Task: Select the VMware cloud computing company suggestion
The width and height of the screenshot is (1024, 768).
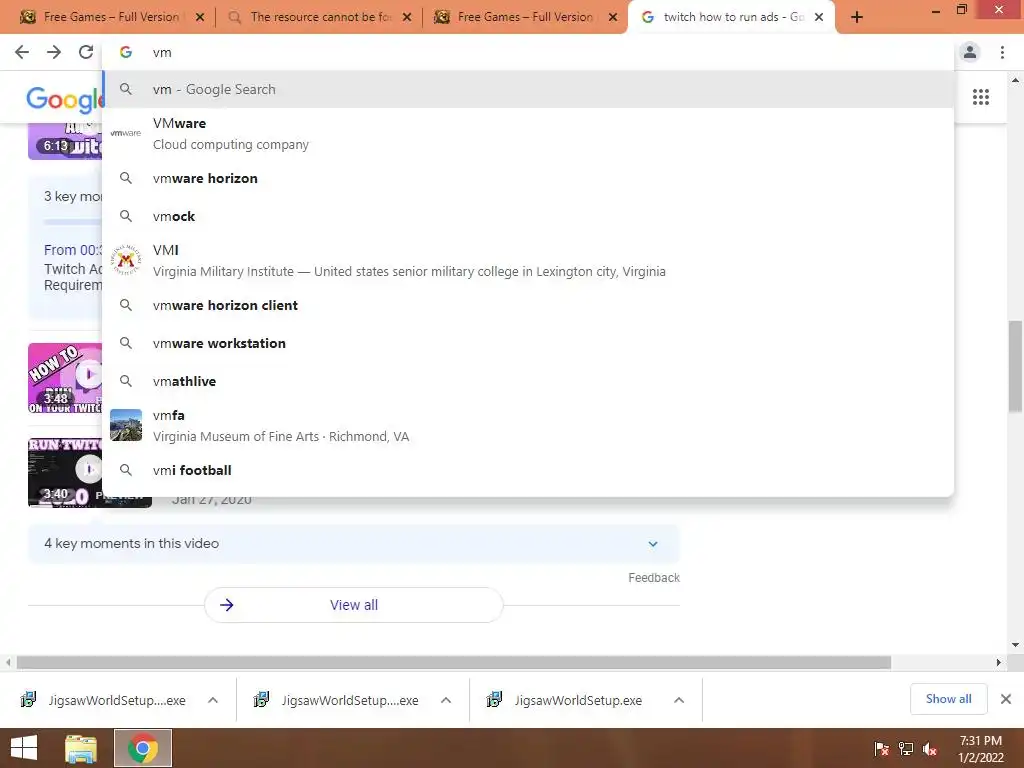Action: (x=528, y=134)
